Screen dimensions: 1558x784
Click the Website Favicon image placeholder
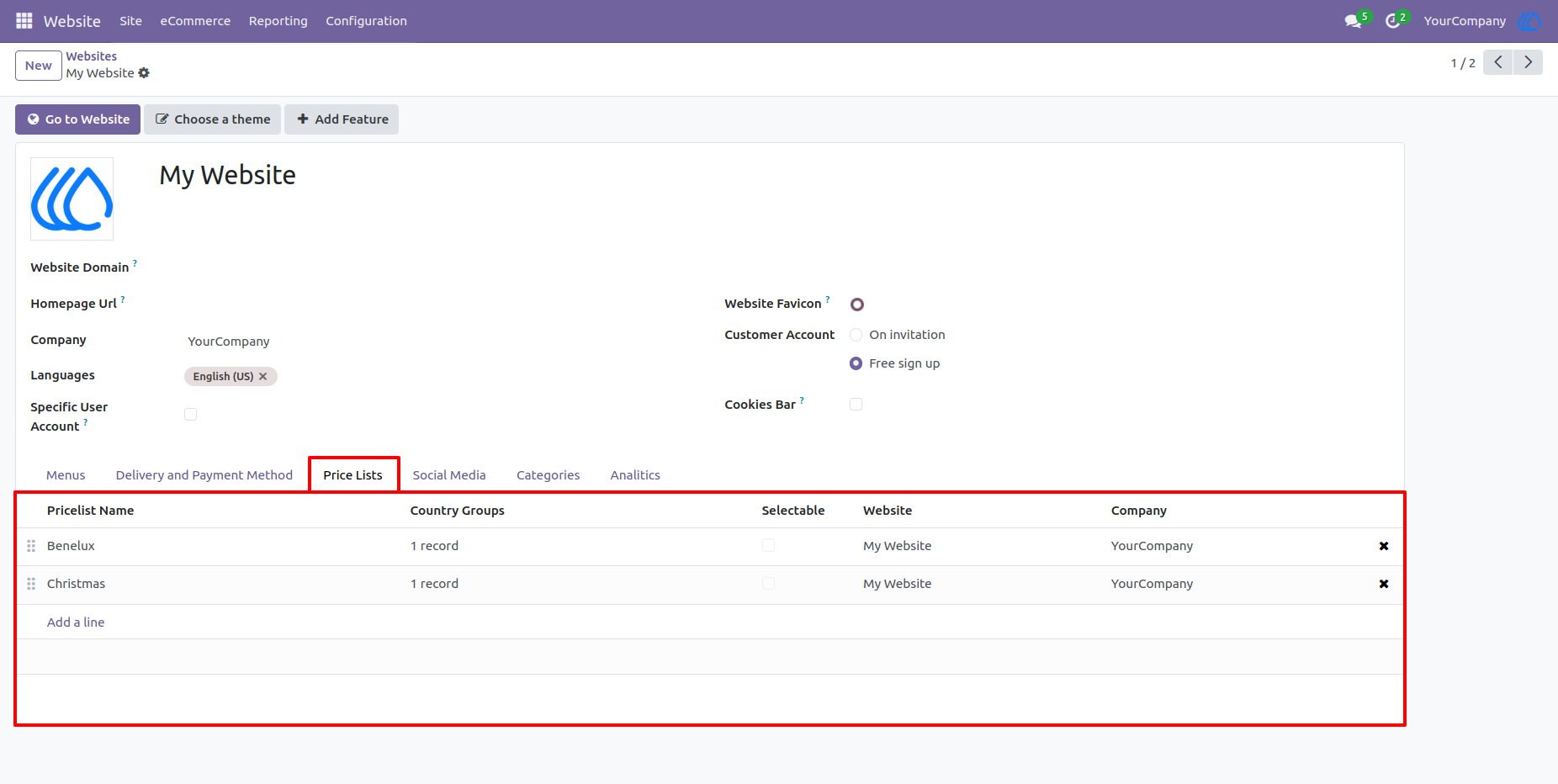857,305
